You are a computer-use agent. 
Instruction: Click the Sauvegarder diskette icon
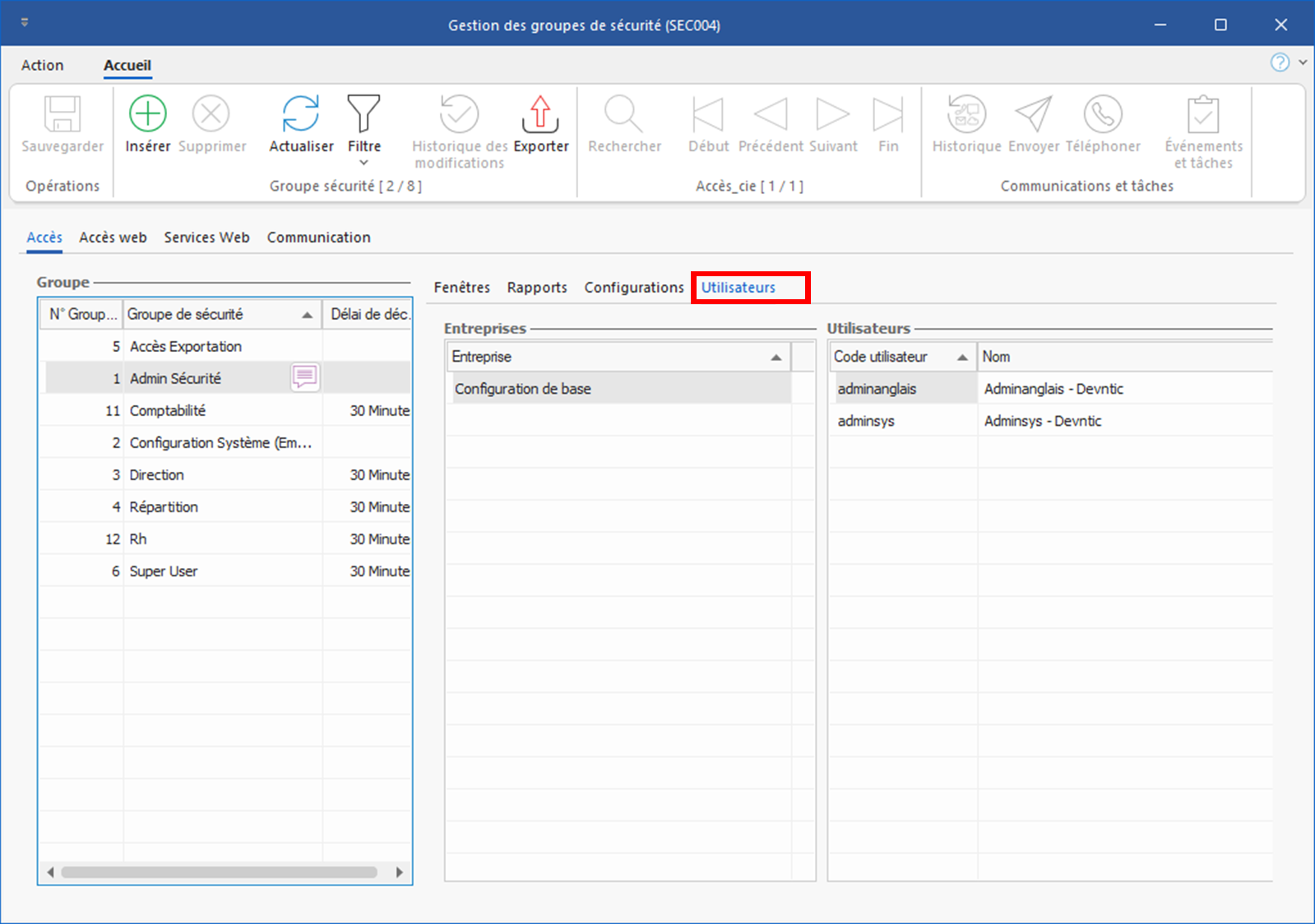tap(63, 113)
